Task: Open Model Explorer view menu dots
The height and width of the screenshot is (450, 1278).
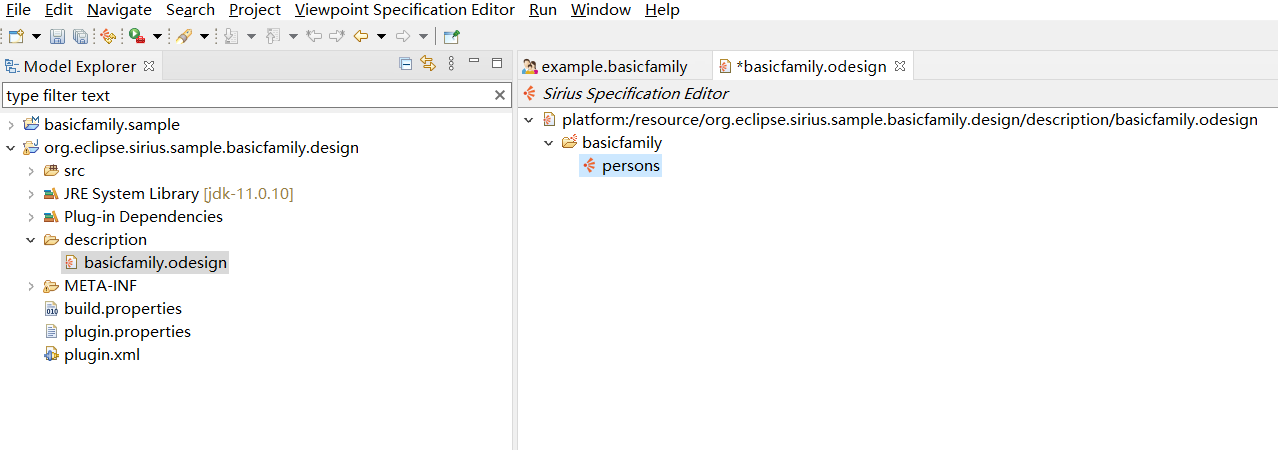Action: coord(451,64)
